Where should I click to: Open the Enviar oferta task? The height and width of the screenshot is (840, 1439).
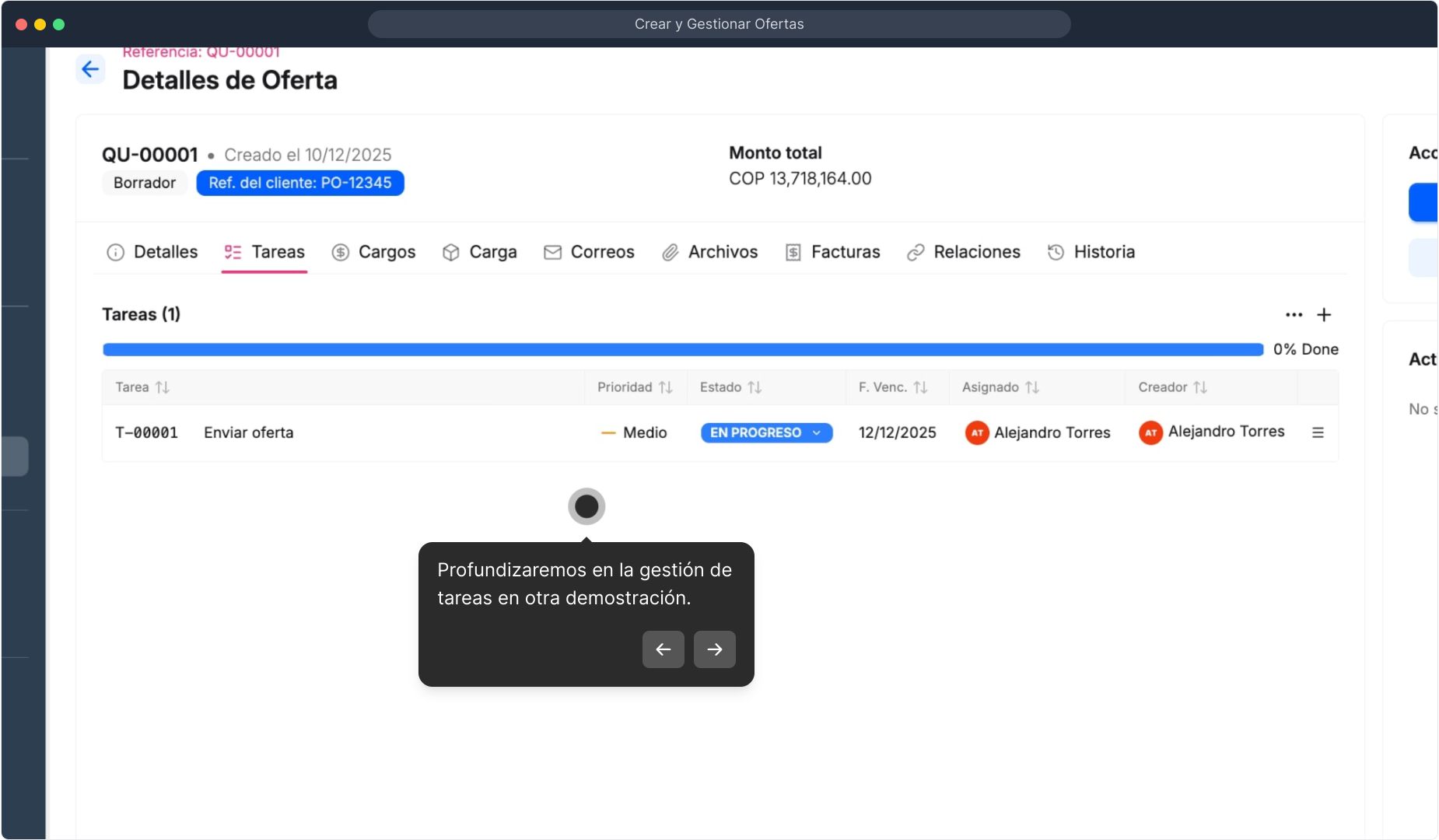click(248, 432)
